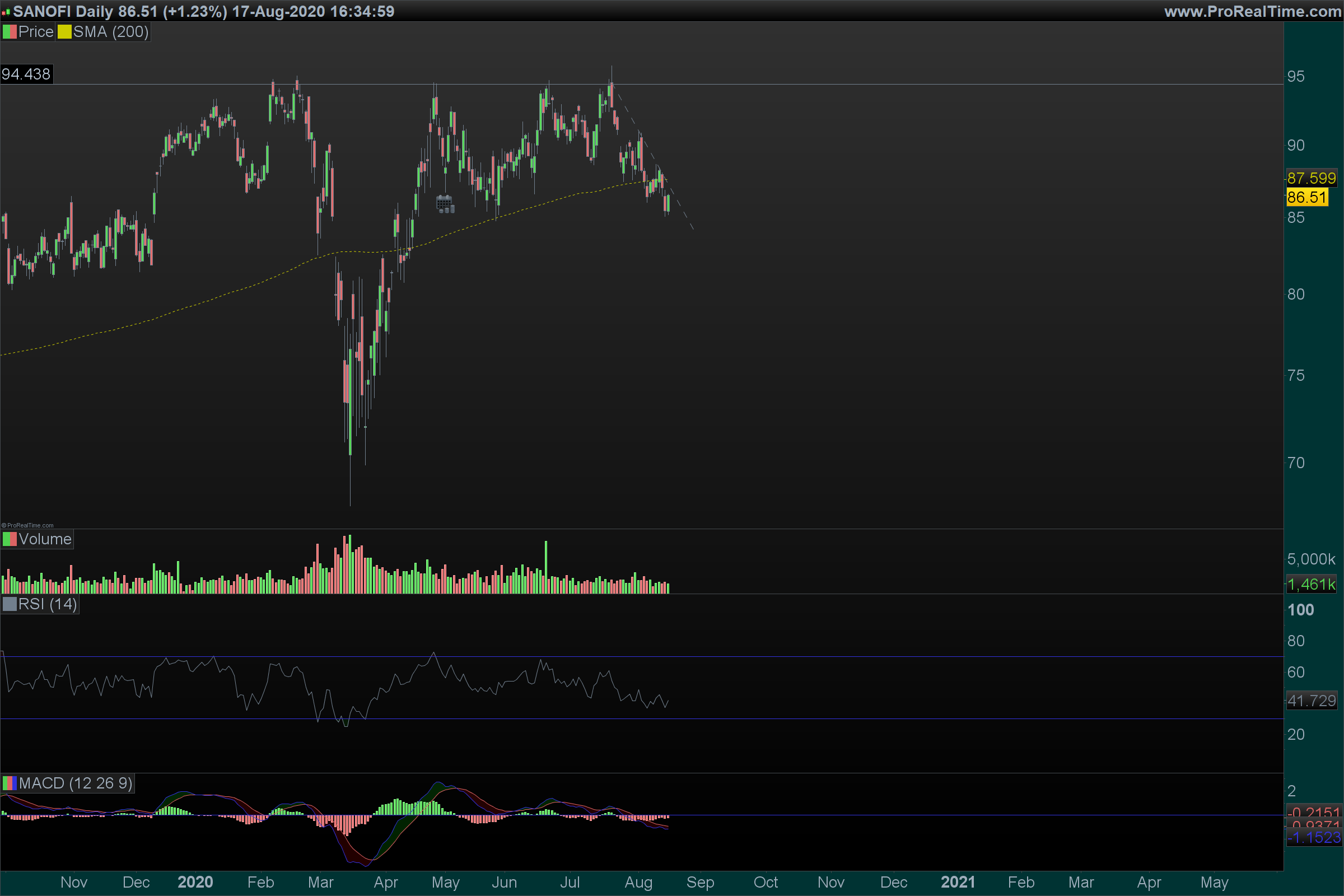The image size is (1344, 896).
Task: Click the gray RSI (14) legend icon
Action: tap(9, 604)
